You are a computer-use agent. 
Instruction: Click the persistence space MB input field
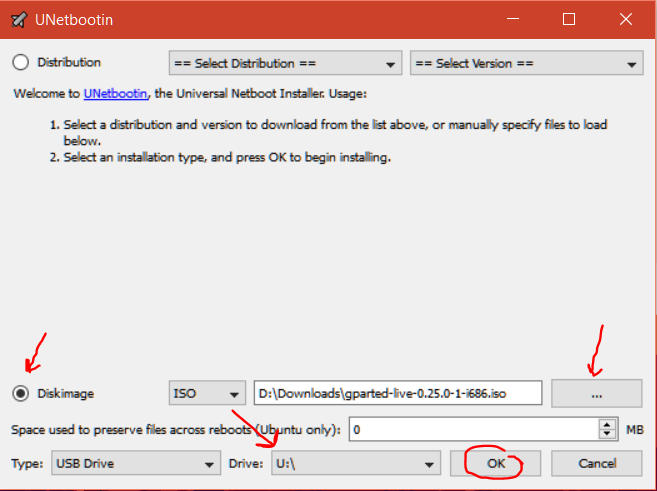point(473,429)
